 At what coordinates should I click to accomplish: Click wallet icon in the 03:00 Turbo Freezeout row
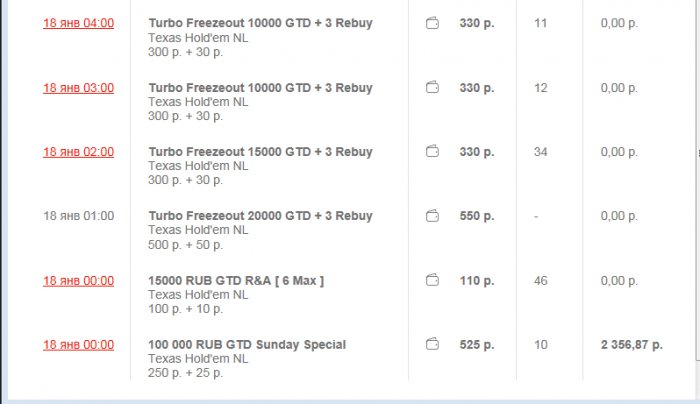(432, 88)
